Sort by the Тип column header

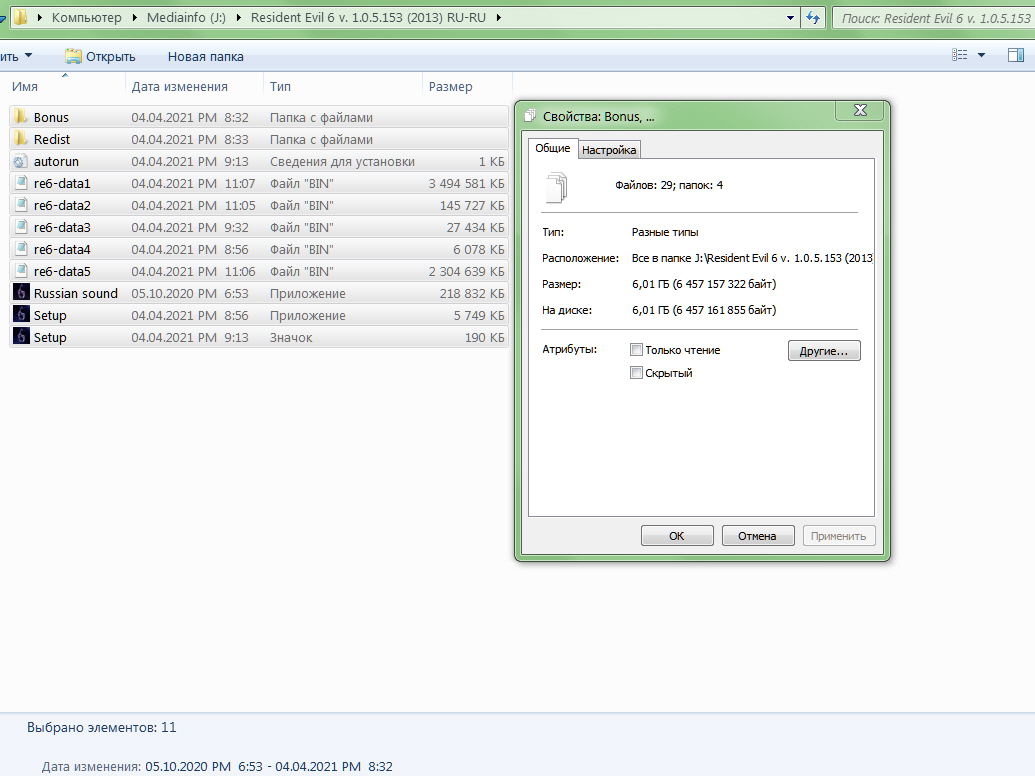coord(343,86)
